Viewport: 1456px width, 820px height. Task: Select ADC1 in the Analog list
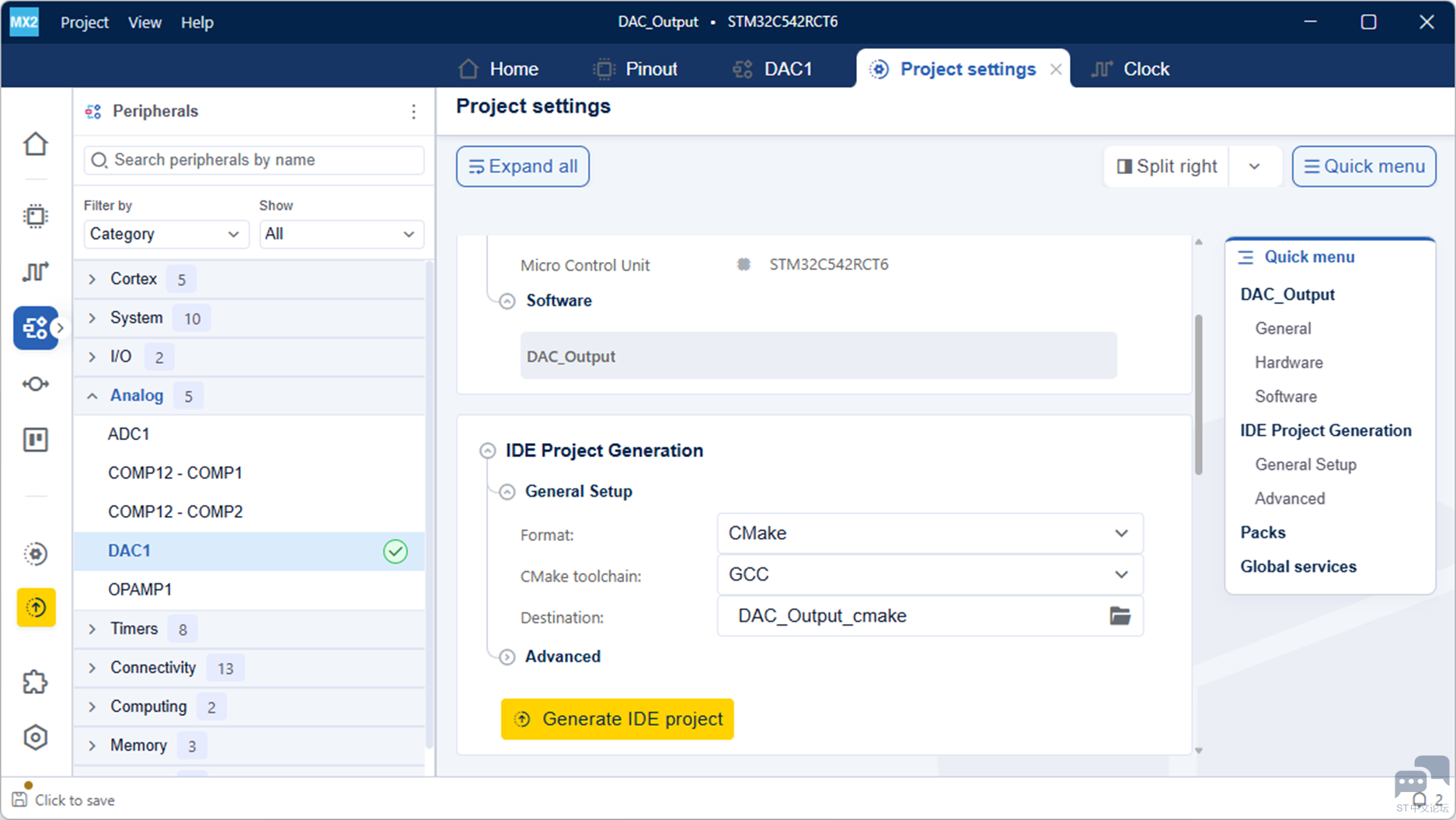coord(249,434)
